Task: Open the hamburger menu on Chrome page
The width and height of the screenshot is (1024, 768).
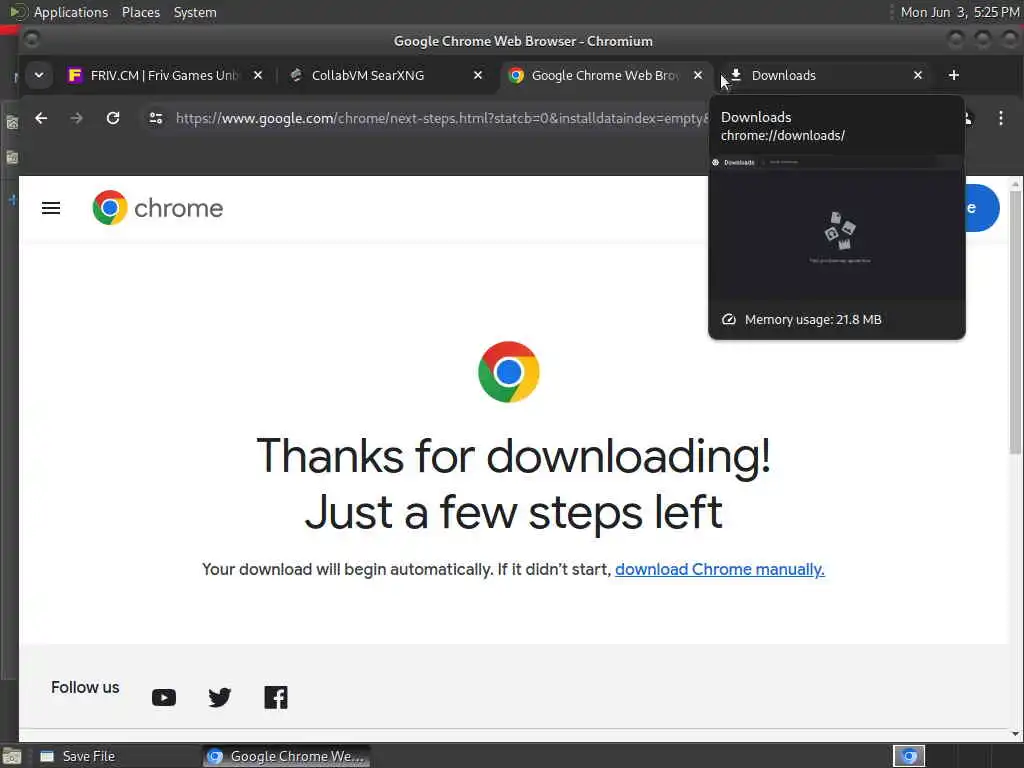Action: (51, 208)
